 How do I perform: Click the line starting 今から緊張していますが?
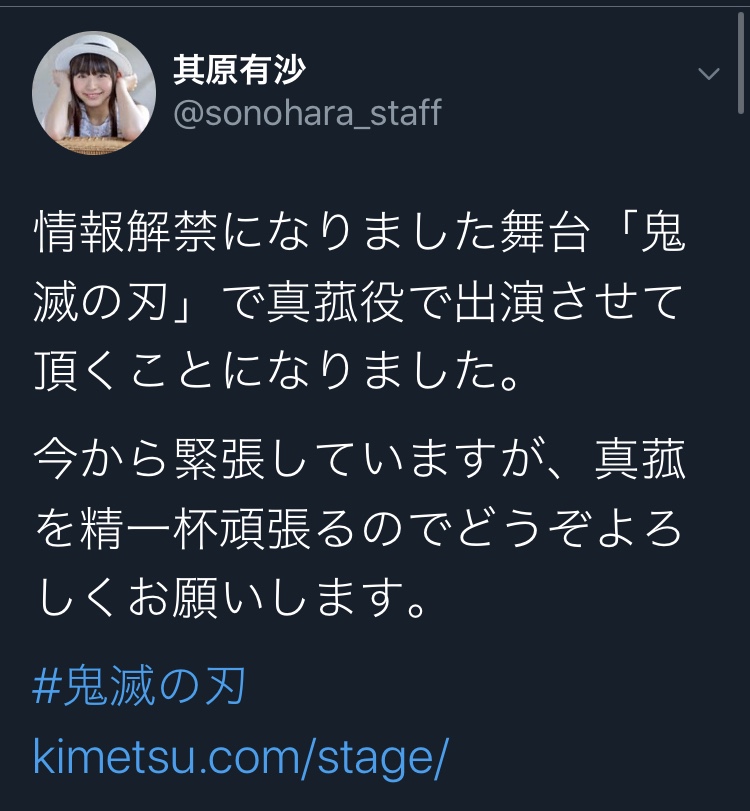[360, 459]
